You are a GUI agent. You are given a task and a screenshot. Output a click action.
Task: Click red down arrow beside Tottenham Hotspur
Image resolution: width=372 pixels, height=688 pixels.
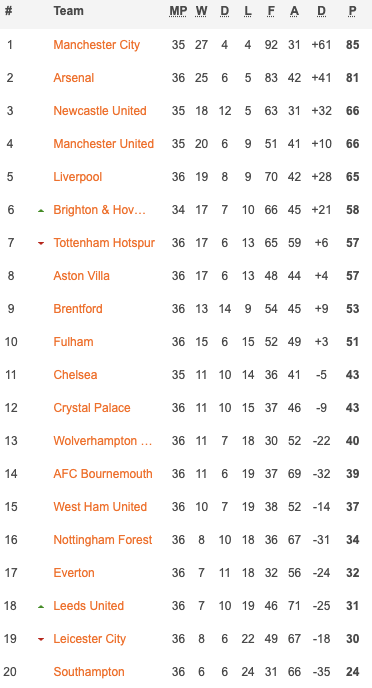pos(41,244)
